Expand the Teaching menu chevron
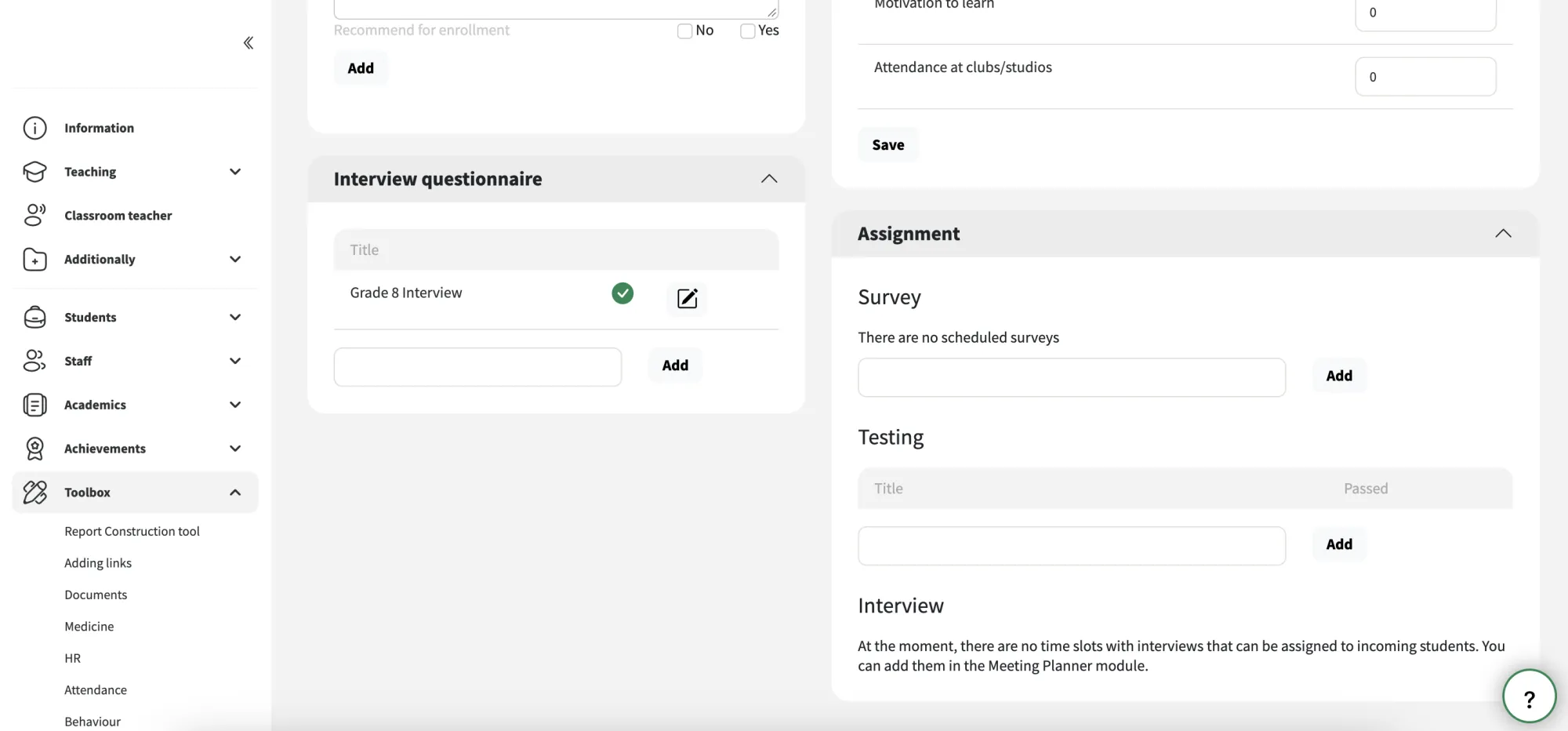The height and width of the screenshot is (731, 1568). pyautogui.click(x=235, y=172)
